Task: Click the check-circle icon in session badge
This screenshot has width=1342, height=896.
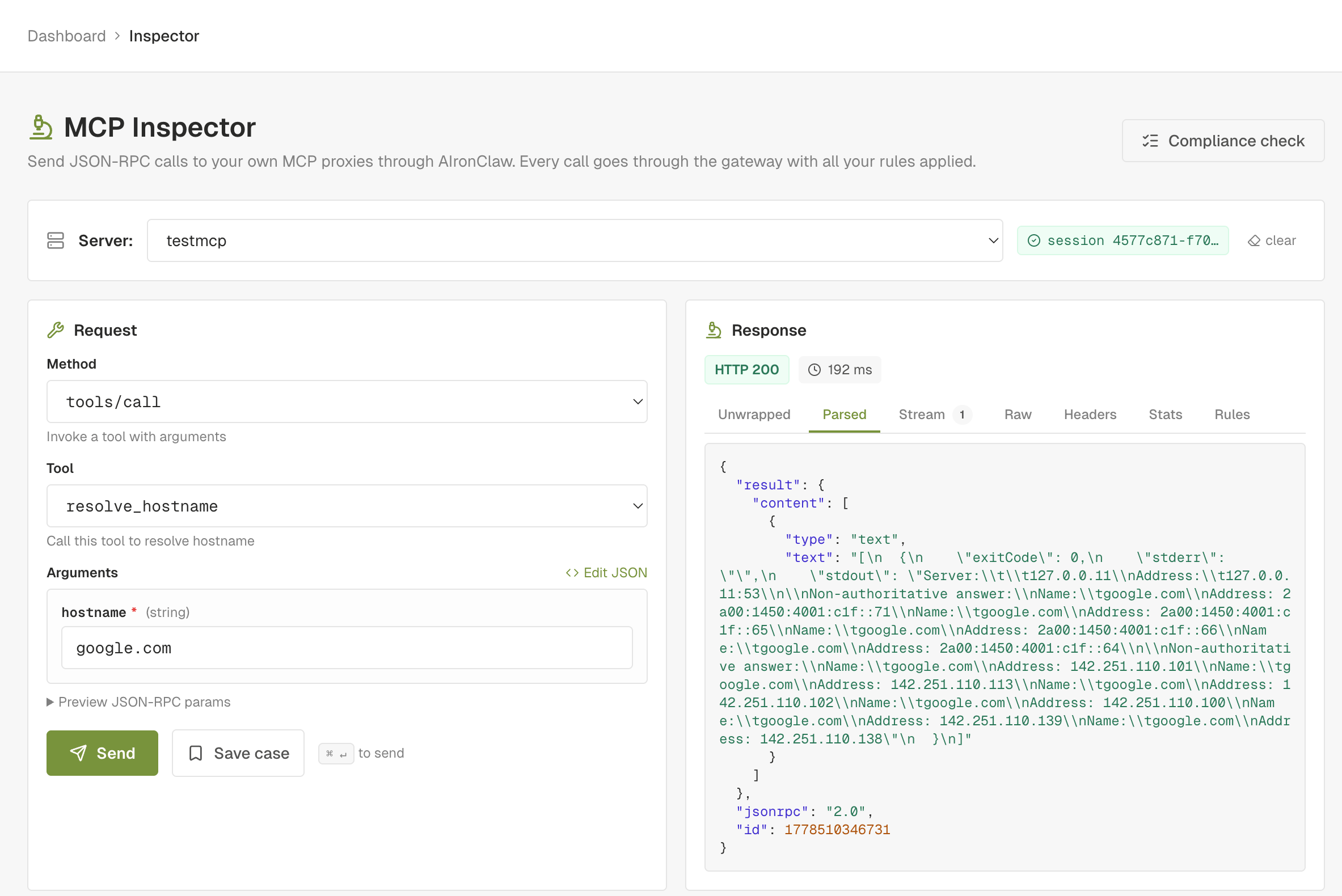Action: click(x=1033, y=240)
